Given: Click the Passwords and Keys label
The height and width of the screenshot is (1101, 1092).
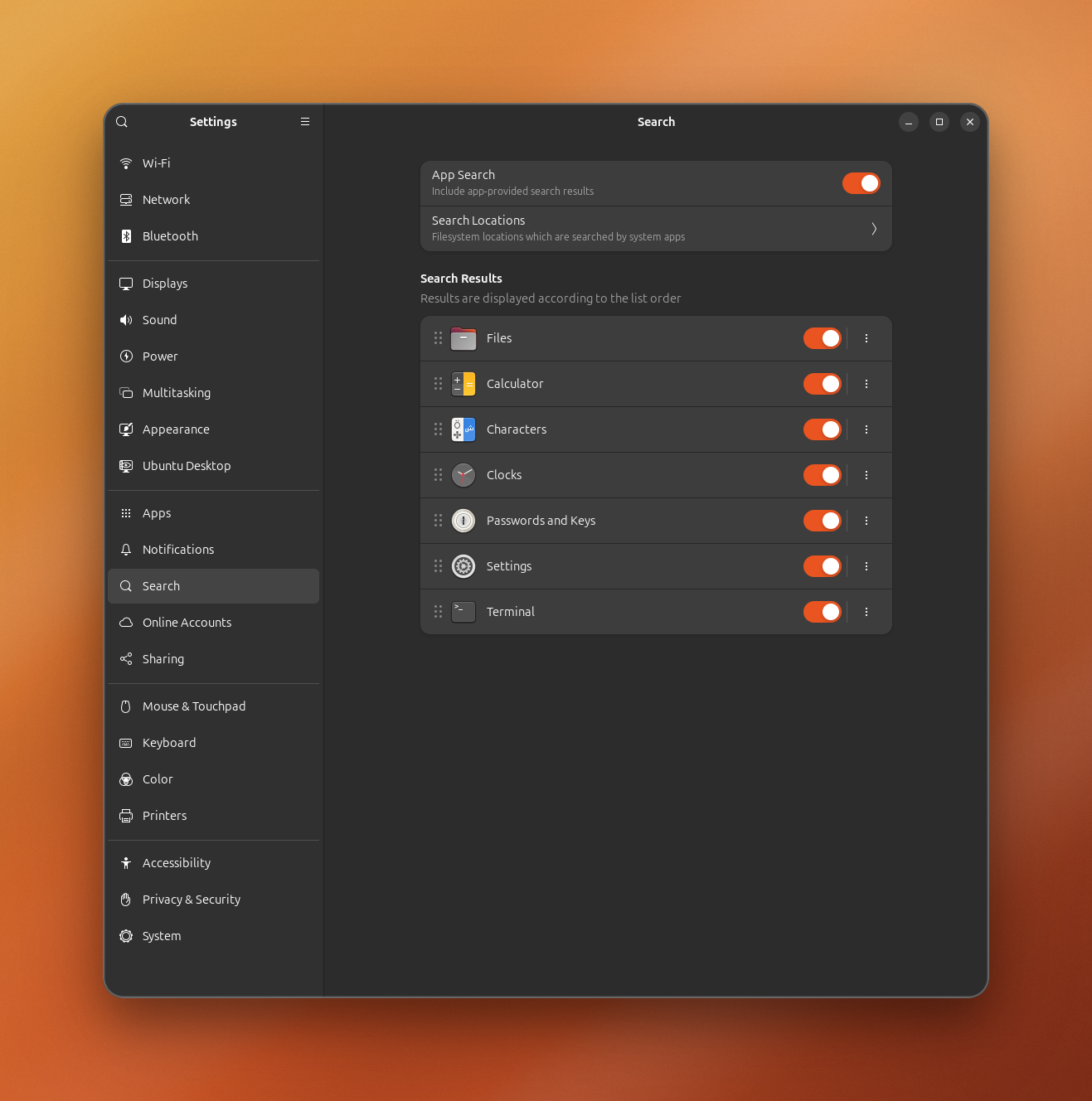Looking at the screenshot, I should (x=541, y=521).
